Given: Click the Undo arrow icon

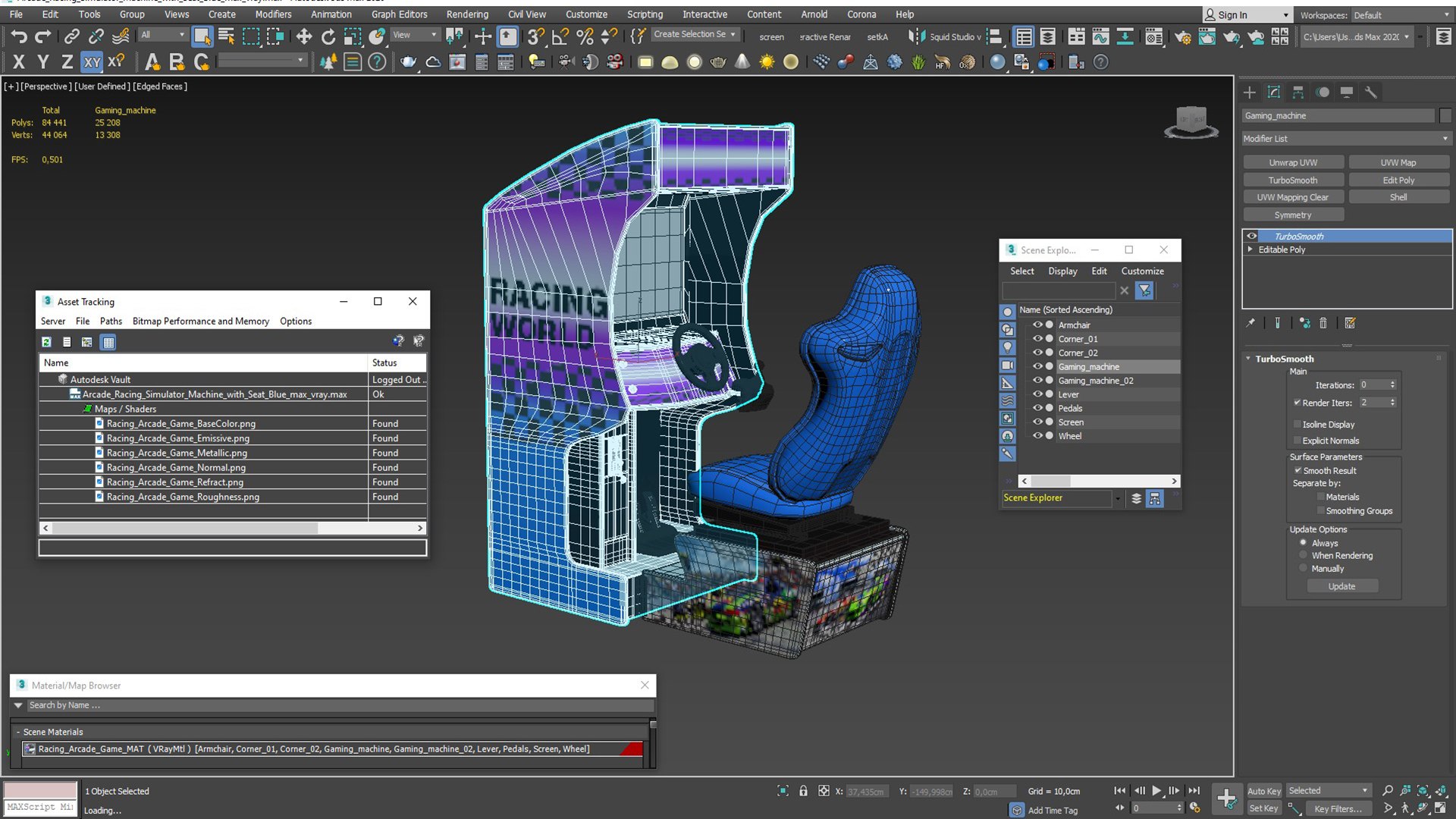Looking at the screenshot, I should click(18, 36).
